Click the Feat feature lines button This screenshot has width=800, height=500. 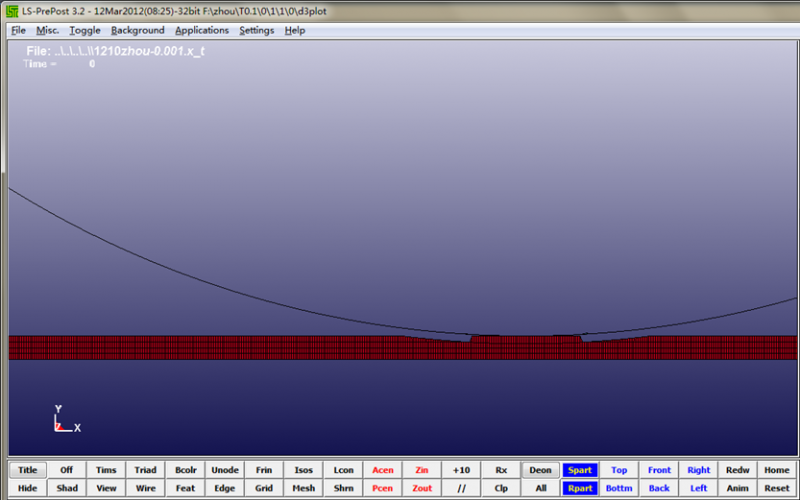[x=185, y=488]
